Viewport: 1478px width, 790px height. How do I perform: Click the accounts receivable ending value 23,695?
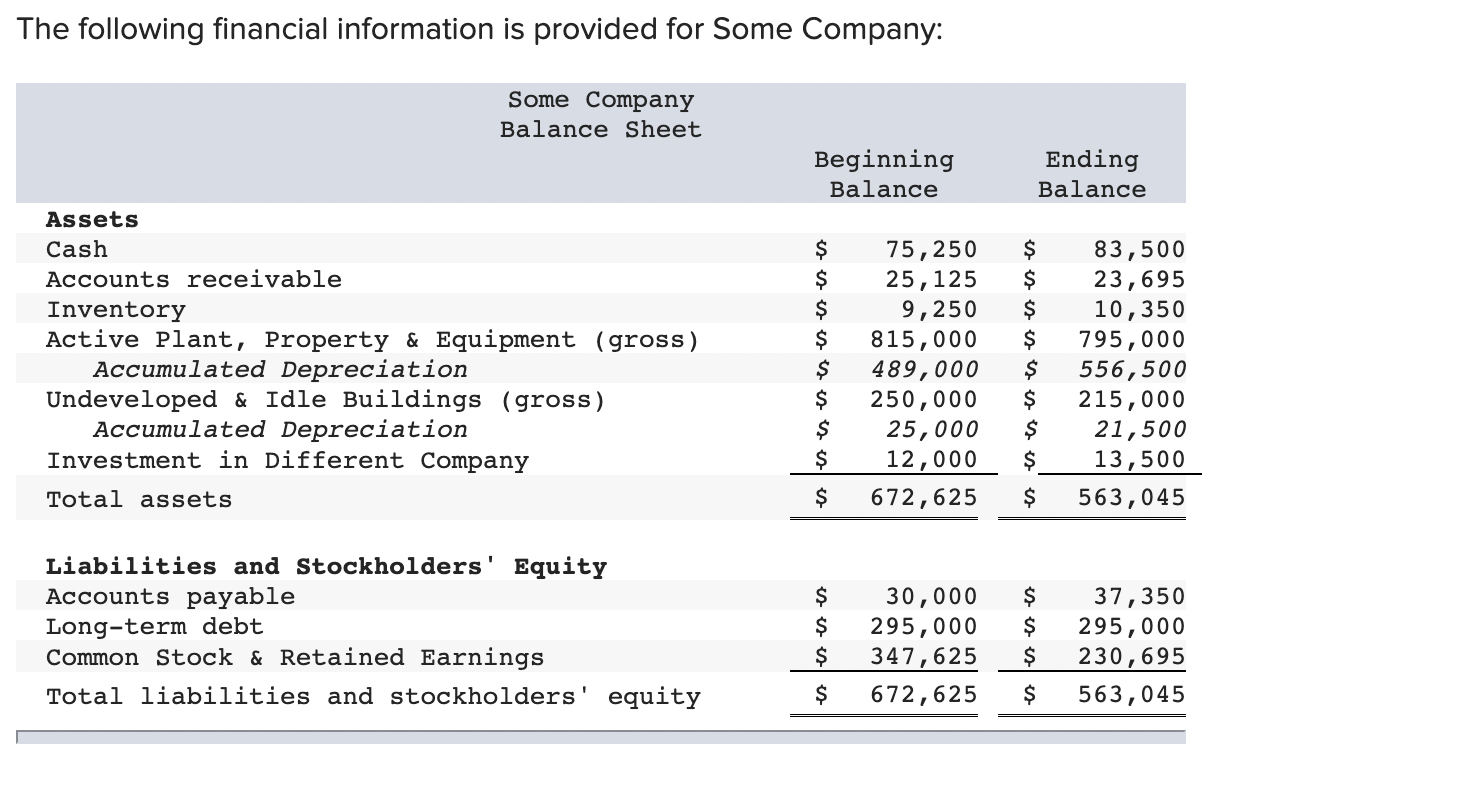1139,279
